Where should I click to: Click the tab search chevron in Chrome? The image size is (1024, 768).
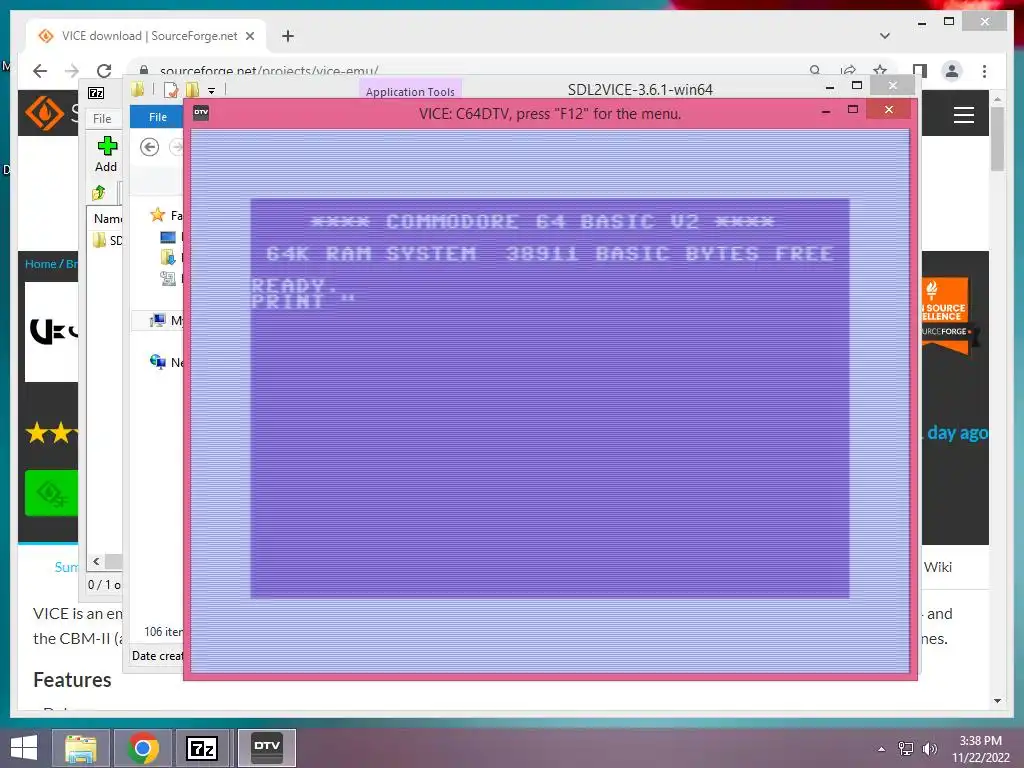[885, 36]
